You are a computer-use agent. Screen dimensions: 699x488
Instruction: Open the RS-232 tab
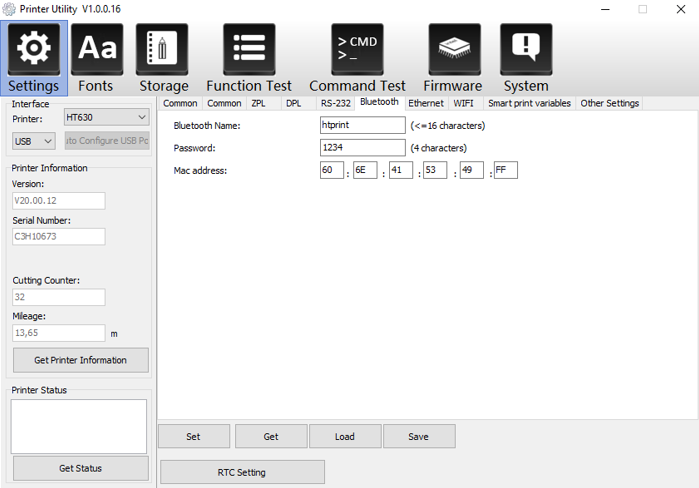[334, 103]
